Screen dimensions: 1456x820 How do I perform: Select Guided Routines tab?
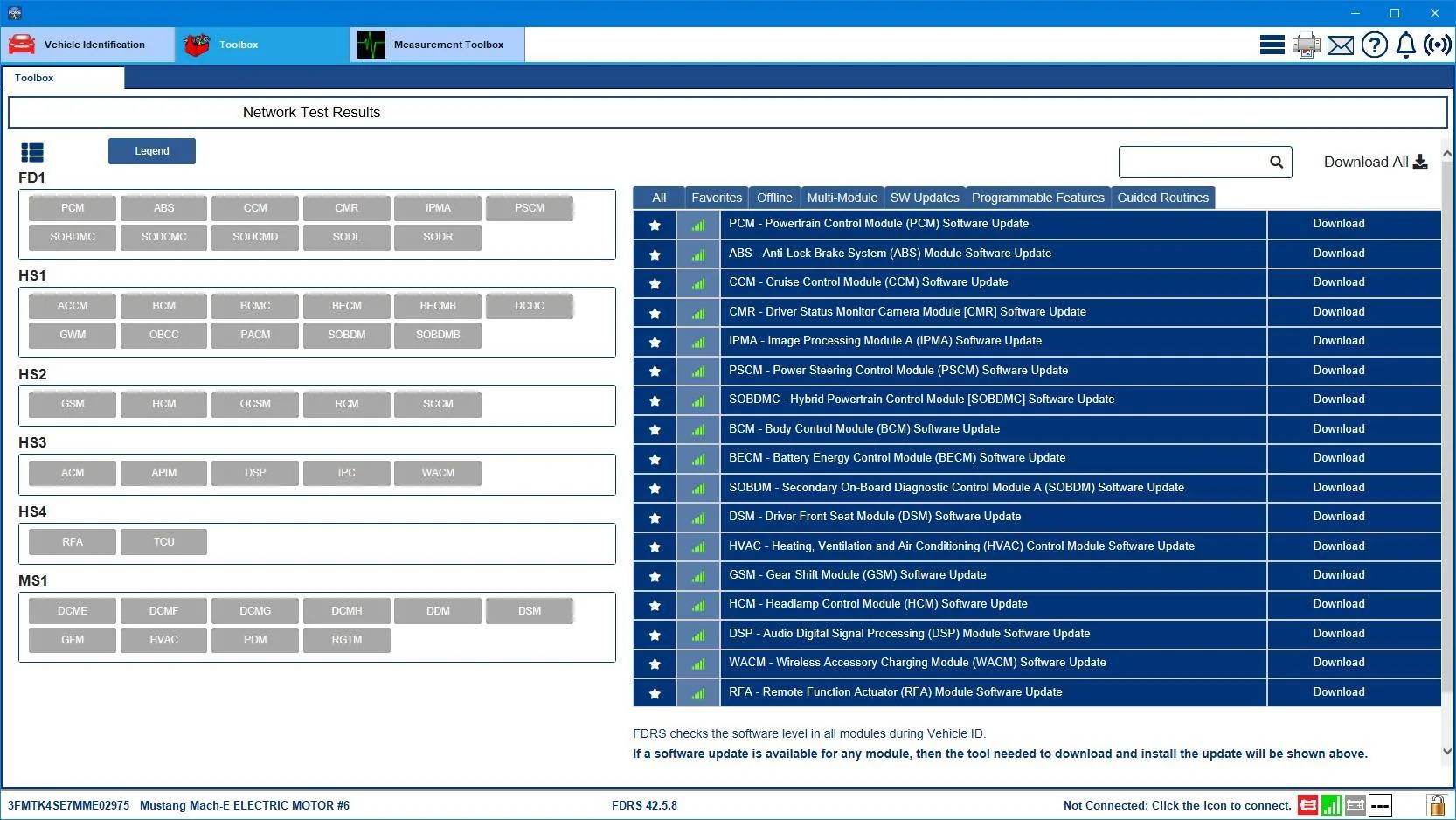click(1163, 198)
